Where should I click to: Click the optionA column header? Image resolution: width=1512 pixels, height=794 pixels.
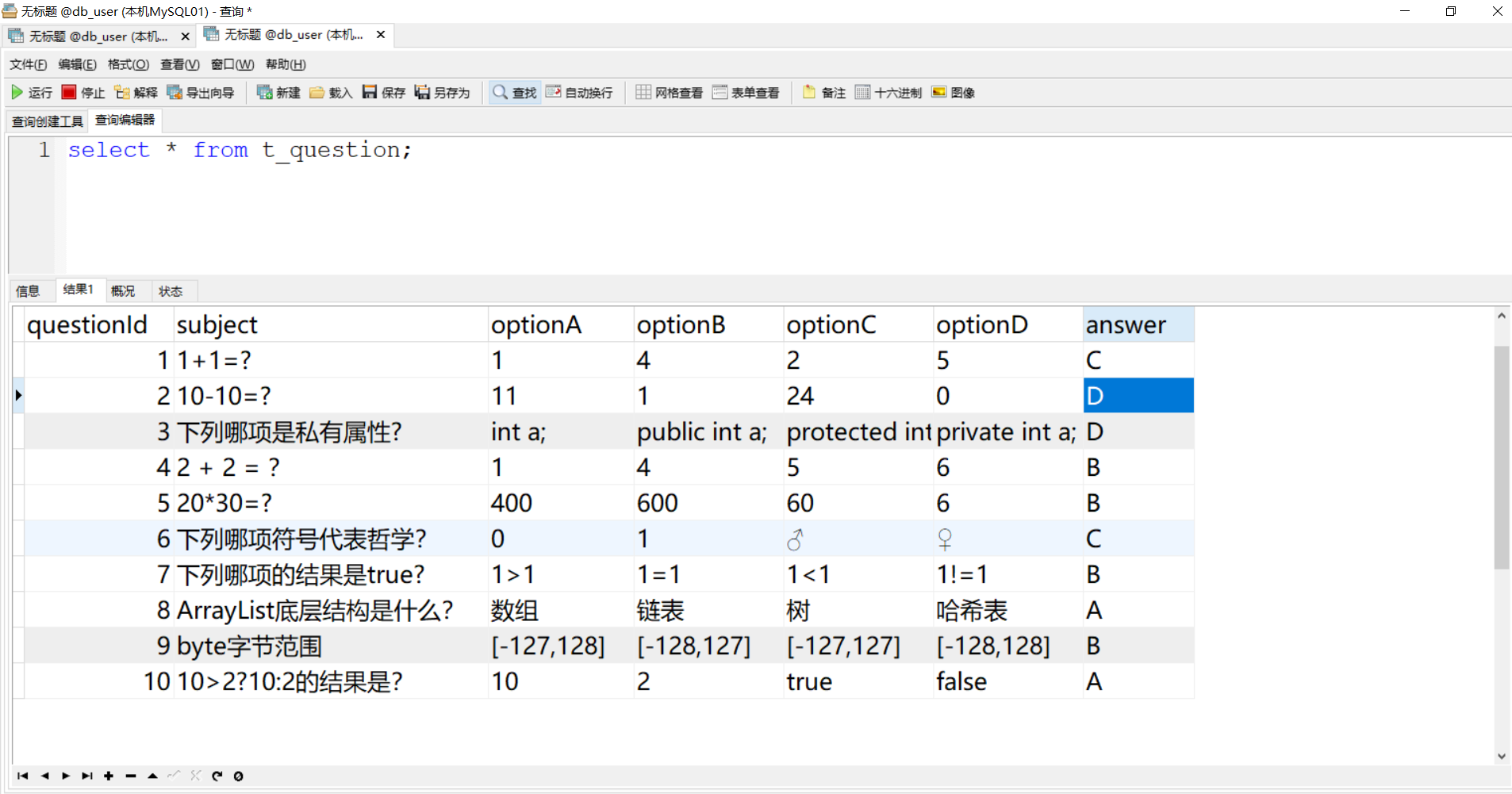pyautogui.click(x=561, y=325)
